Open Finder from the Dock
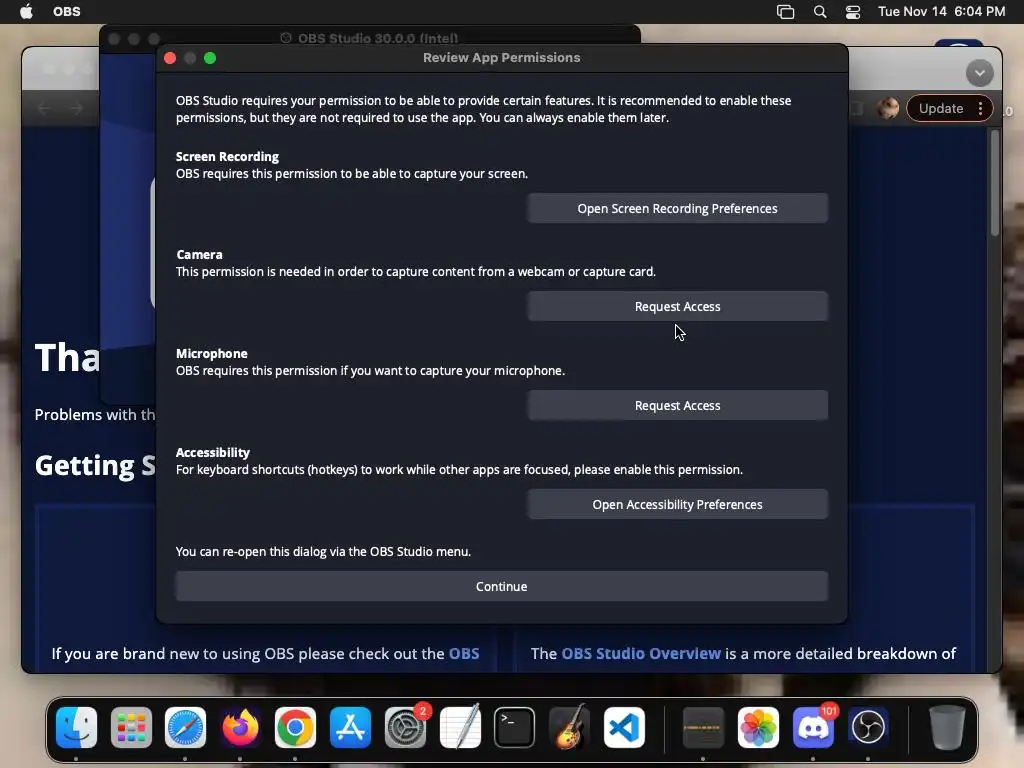 coord(76,727)
